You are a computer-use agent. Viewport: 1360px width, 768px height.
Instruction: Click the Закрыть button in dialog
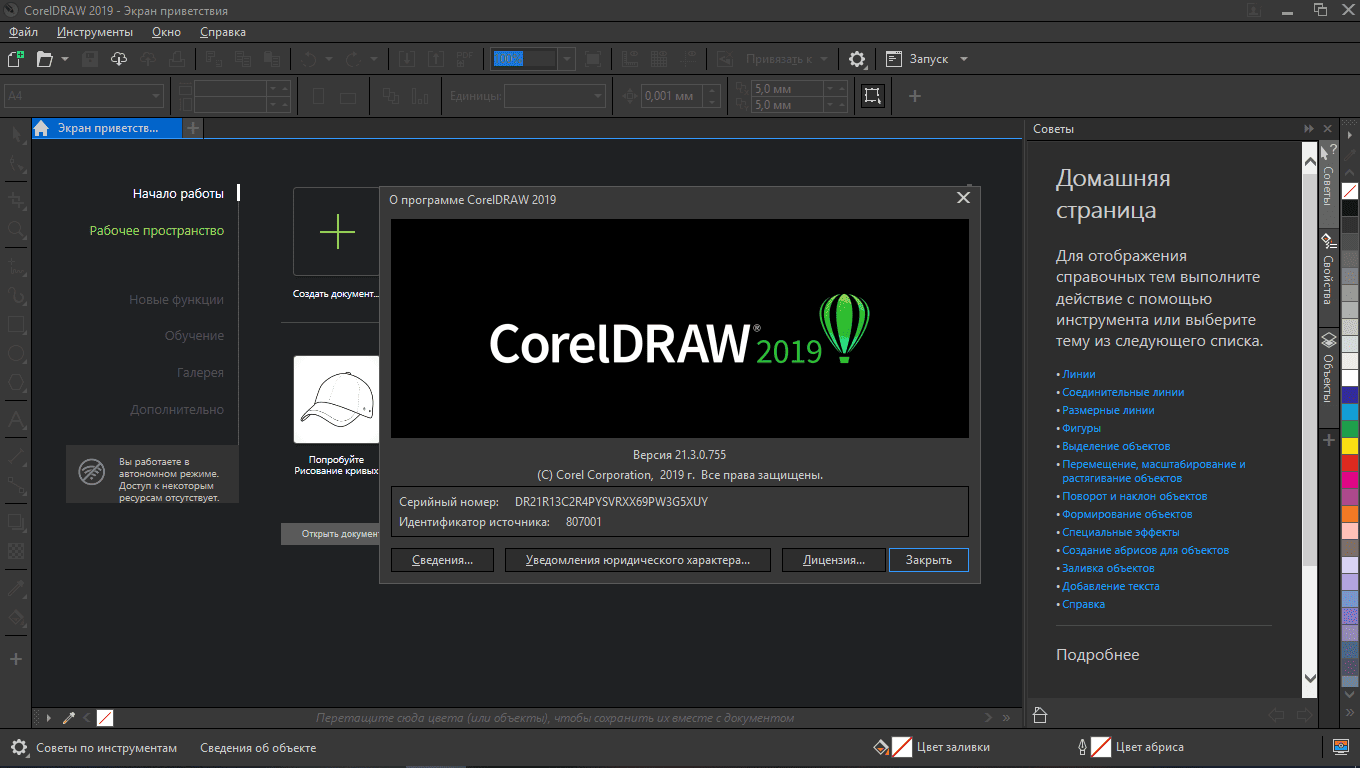929,560
